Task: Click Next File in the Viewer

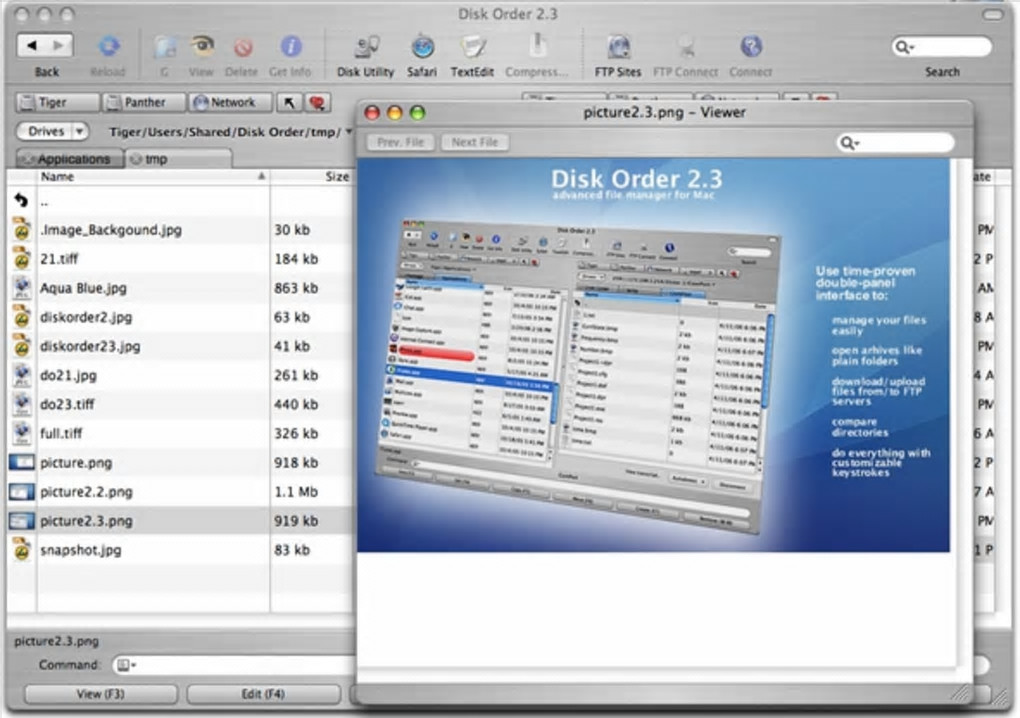Action: 475,142
